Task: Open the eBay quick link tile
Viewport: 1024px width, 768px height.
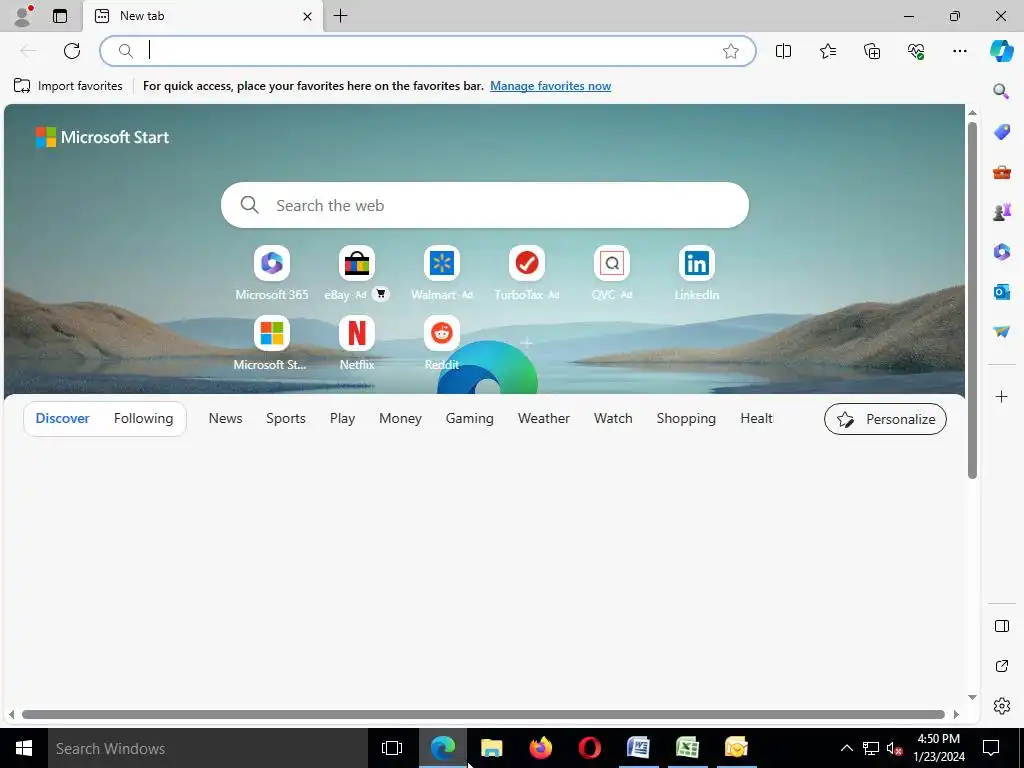Action: pos(357,273)
